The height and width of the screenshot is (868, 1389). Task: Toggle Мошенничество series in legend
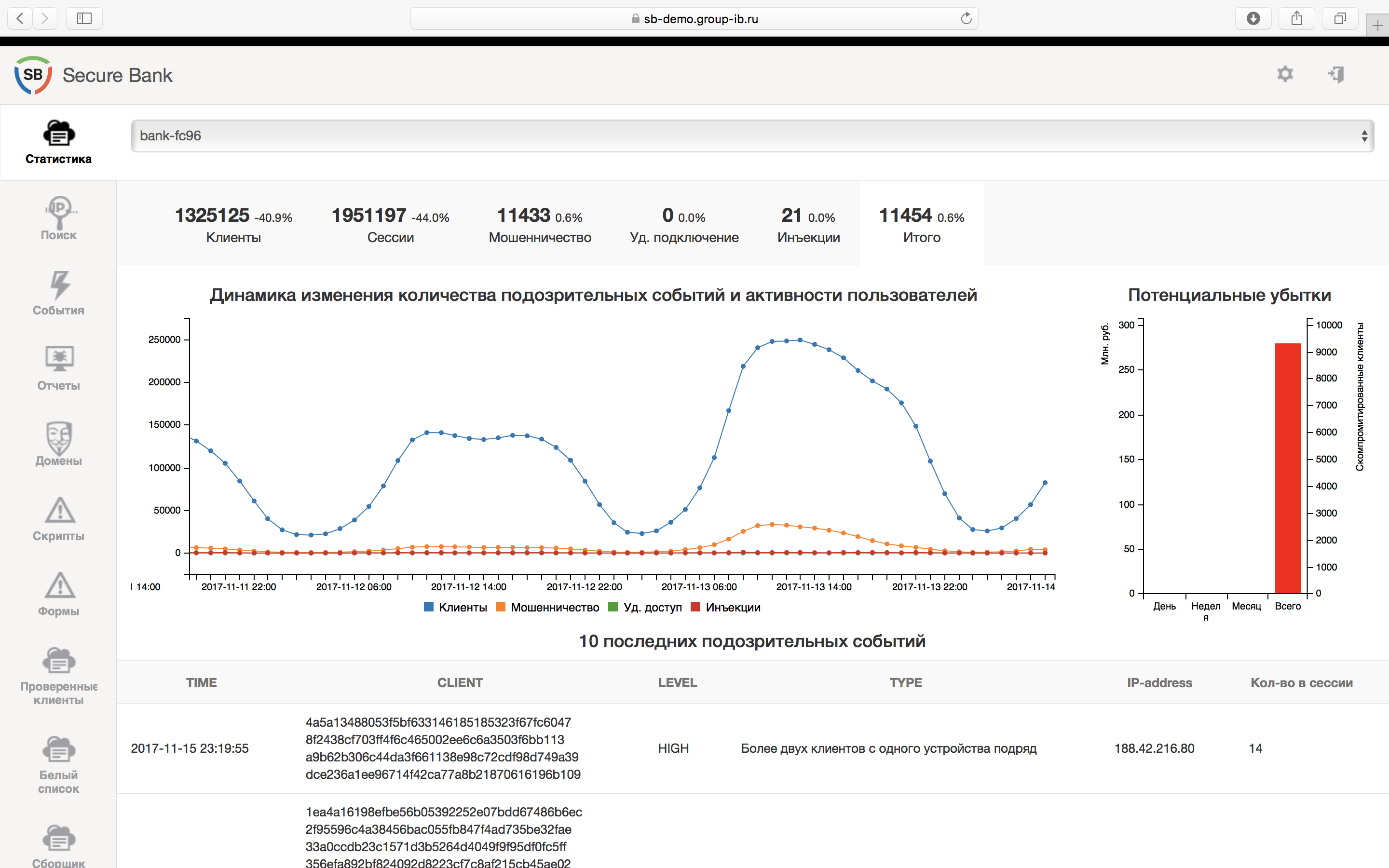point(547,608)
